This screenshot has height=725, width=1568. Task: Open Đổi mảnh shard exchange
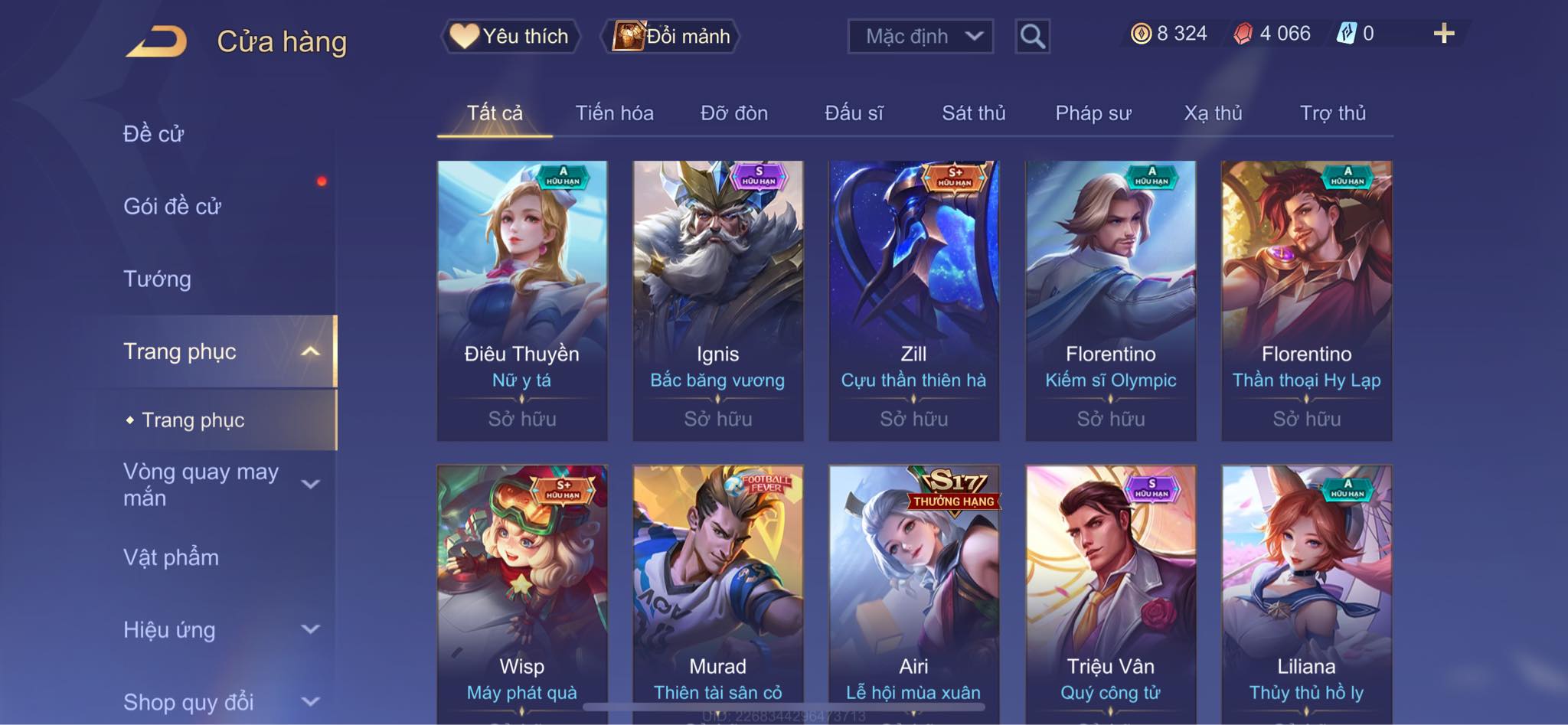671,36
